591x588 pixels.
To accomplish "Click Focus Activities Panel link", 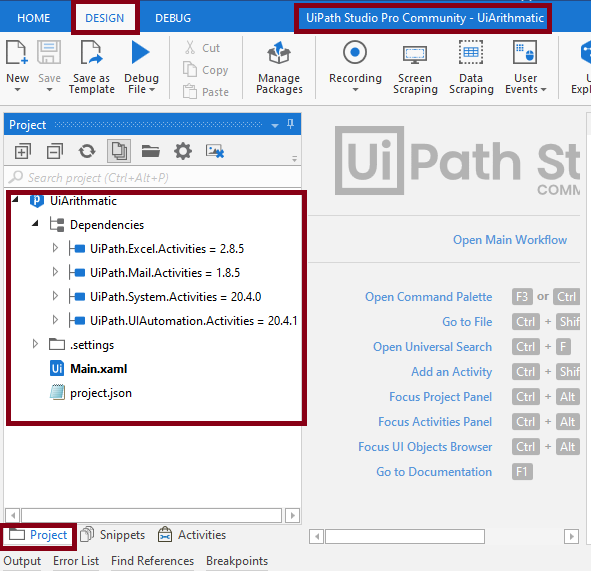I will (435, 422).
